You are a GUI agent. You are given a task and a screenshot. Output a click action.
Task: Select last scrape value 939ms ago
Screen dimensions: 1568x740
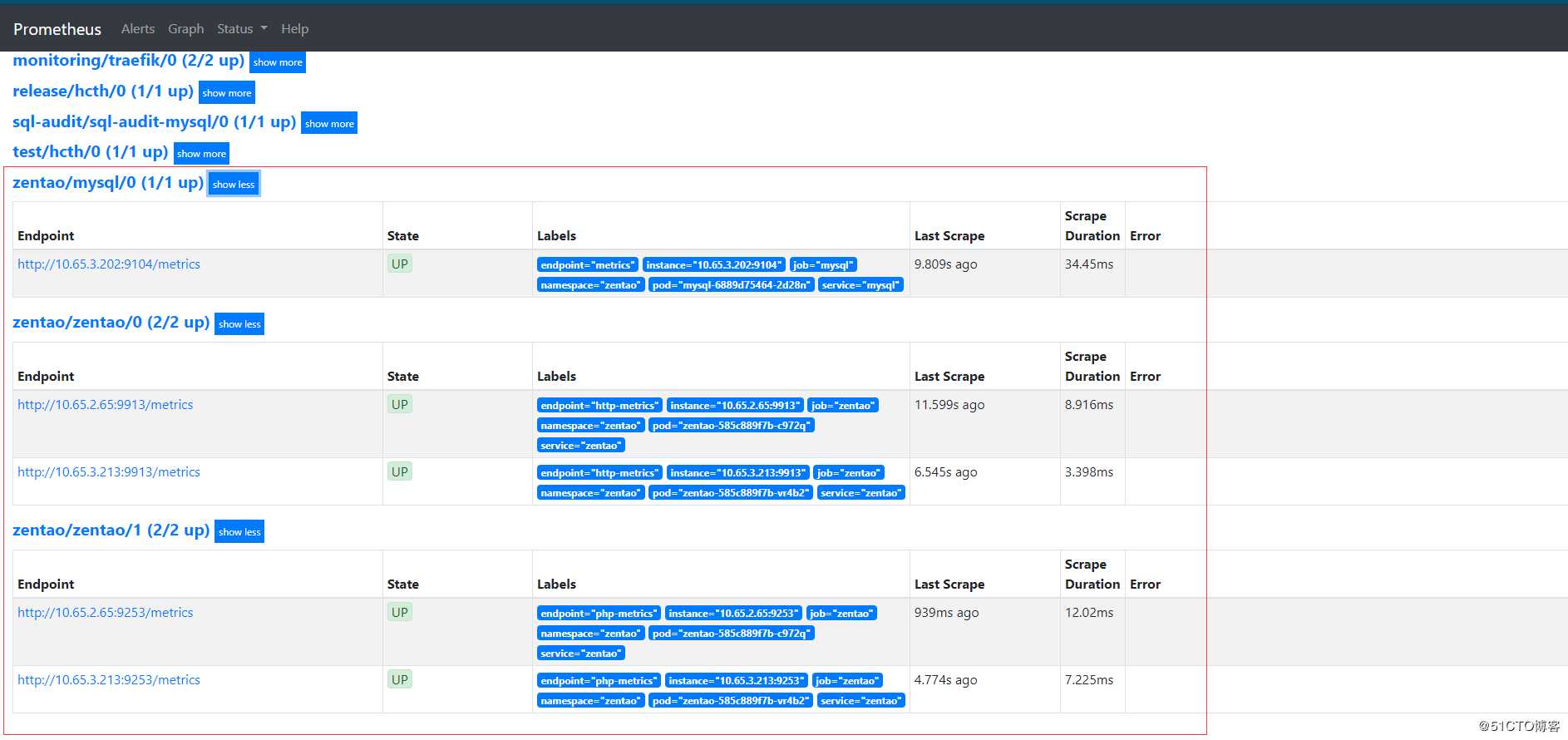(x=946, y=613)
